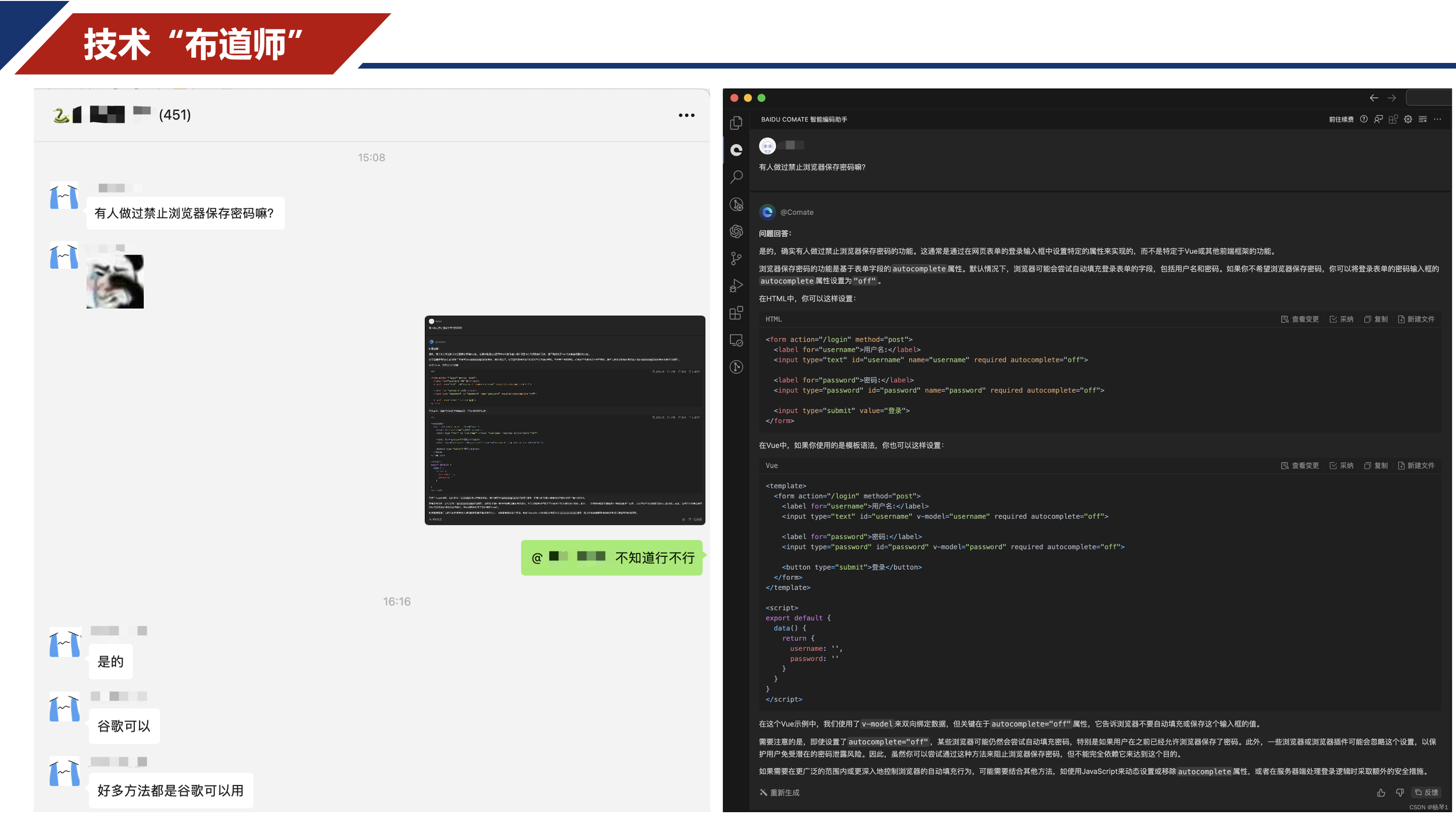Click 重新生成 regenerate button
The image size is (1456, 815).
click(x=780, y=792)
